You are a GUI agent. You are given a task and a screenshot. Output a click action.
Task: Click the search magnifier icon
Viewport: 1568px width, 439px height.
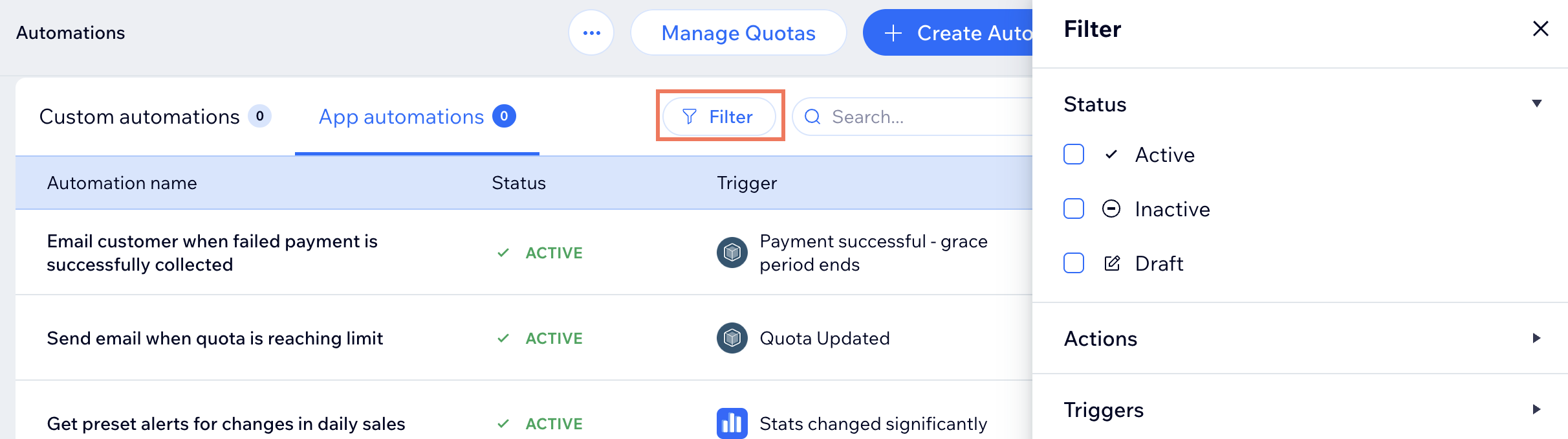click(812, 117)
